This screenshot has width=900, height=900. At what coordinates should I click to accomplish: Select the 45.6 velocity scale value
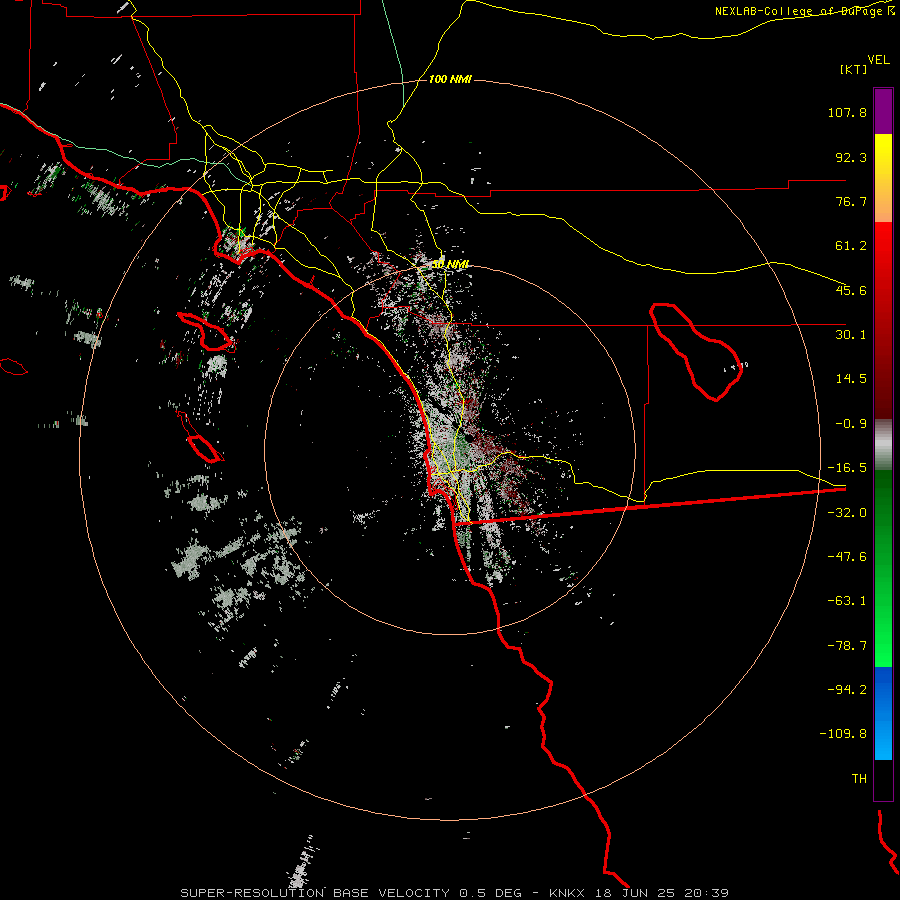[x=851, y=290]
